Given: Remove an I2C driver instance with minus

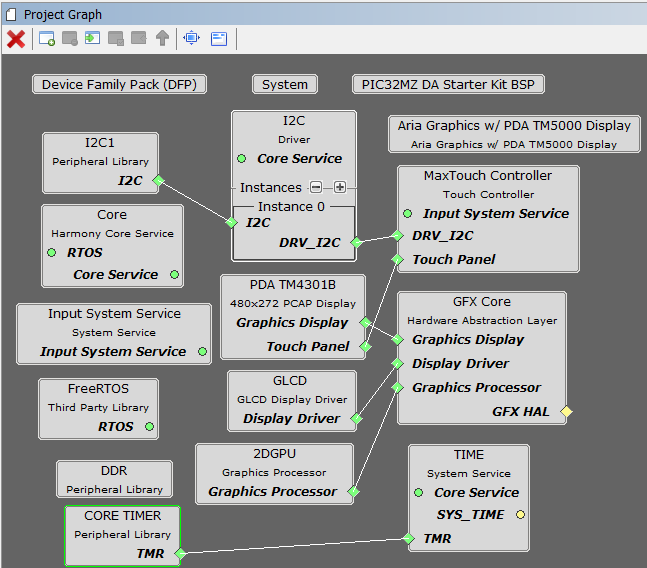Looking at the screenshot, I should 316,187.
